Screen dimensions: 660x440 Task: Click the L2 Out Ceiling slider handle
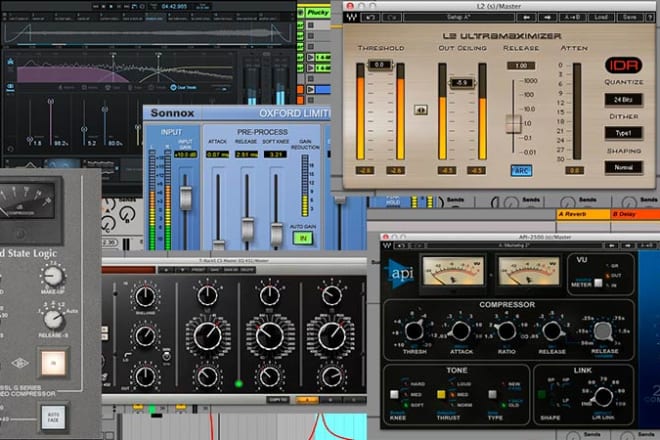click(x=462, y=83)
